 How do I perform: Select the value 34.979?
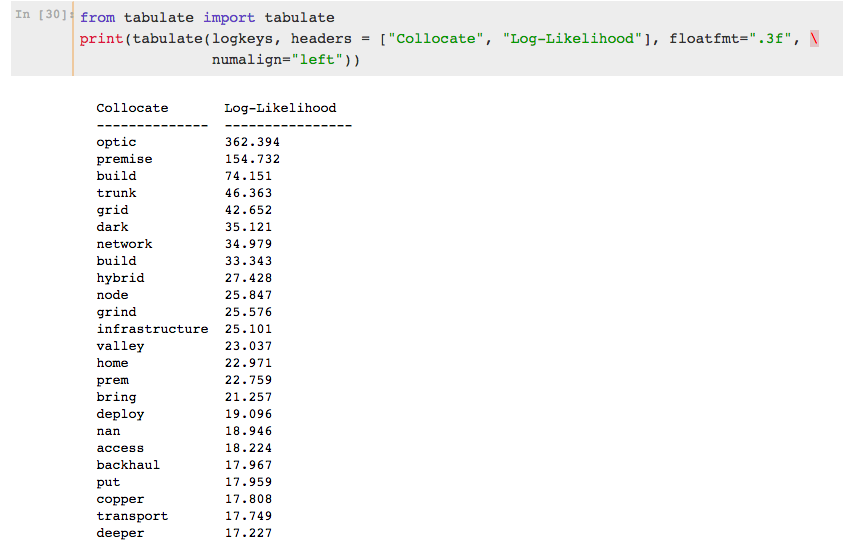click(248, 244)
